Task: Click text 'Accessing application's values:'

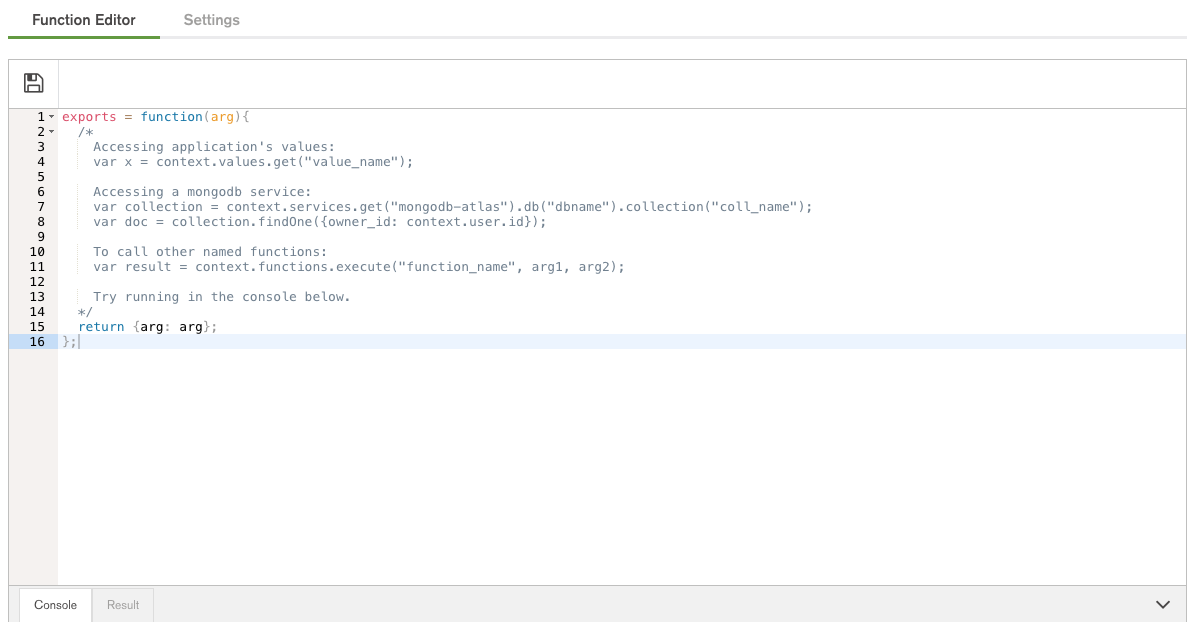Action: pyautogui.click(x=214, y=147)
